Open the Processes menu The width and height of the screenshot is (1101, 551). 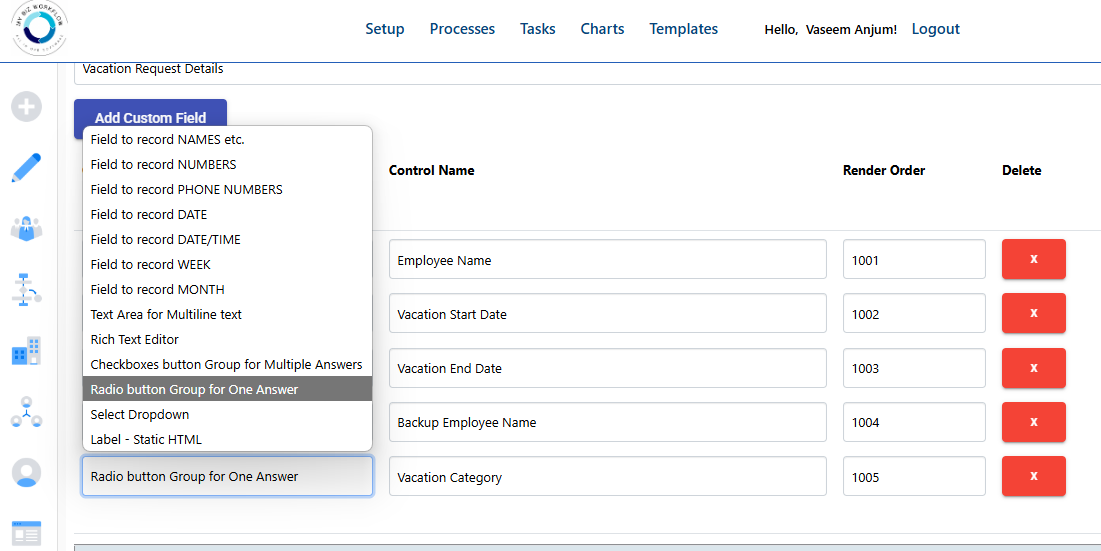point(462,29)
